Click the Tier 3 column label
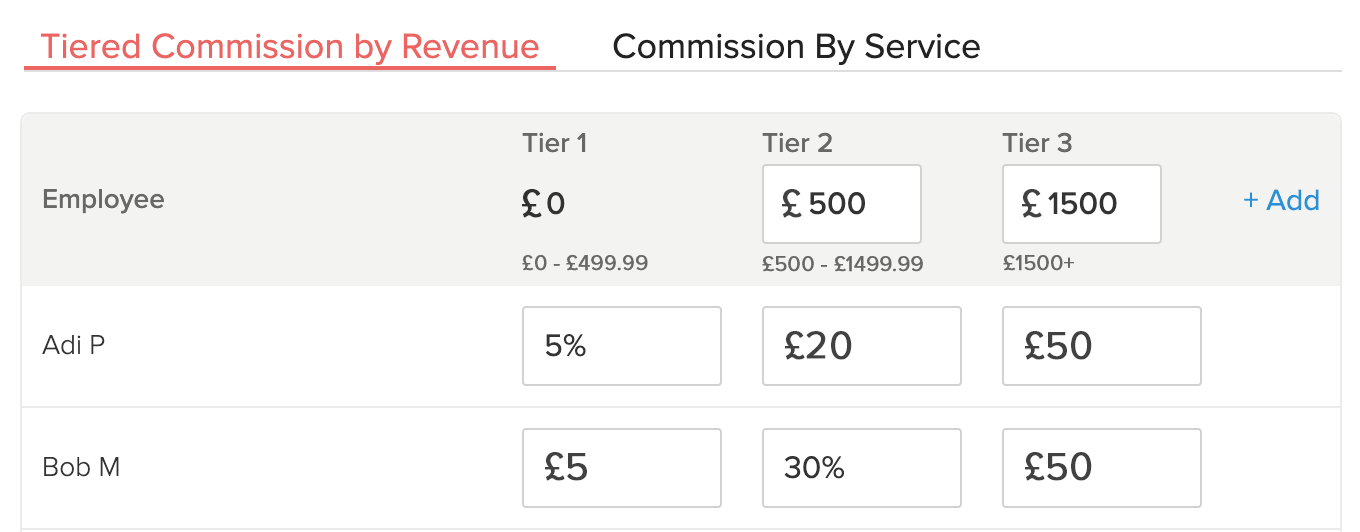The width and height of the screenshot is (1360, 532). (x=1037, y=143)
